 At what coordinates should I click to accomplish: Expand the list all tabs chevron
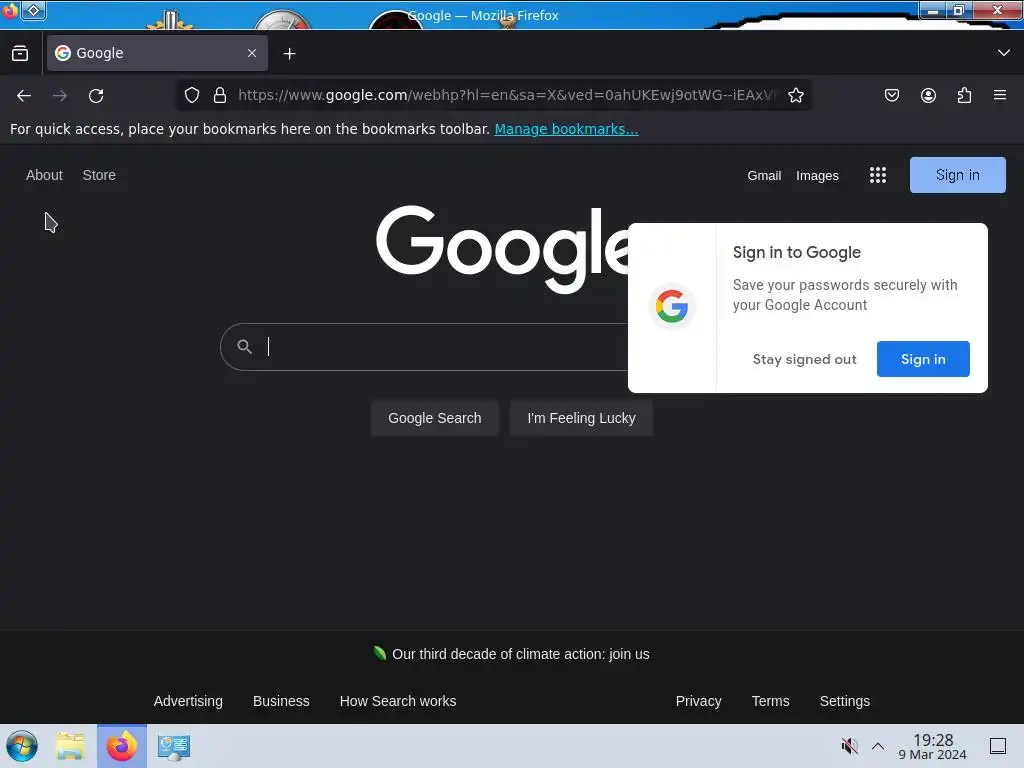coord(1004,53)
